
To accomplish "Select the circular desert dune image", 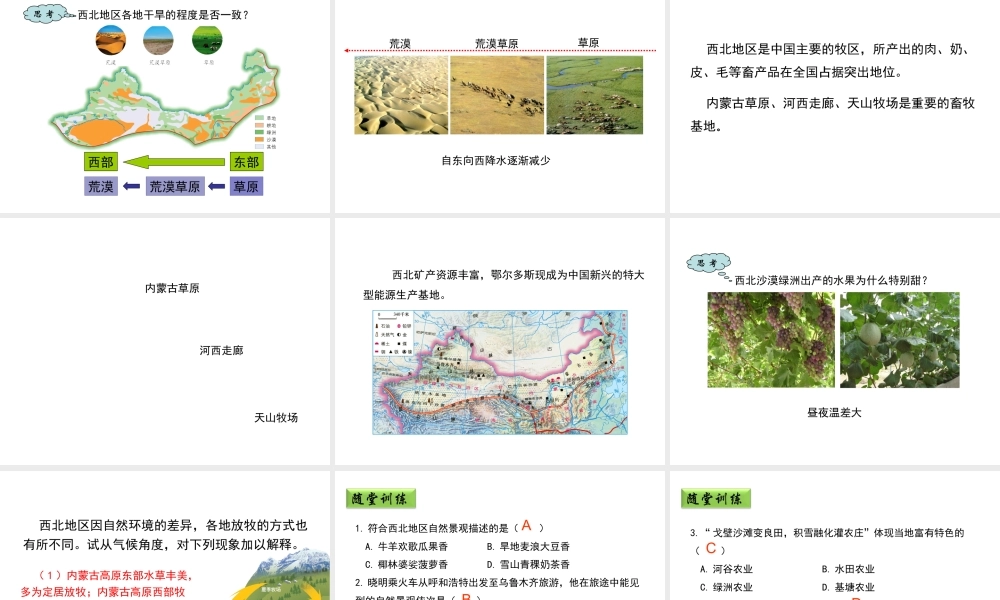I will click(111, 41).
